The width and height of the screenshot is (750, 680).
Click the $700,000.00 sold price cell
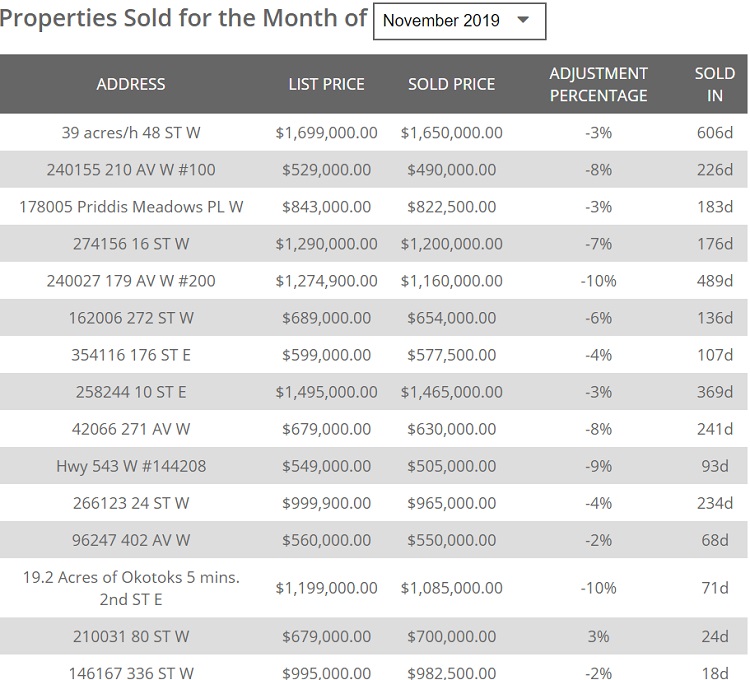coord(451,636)
